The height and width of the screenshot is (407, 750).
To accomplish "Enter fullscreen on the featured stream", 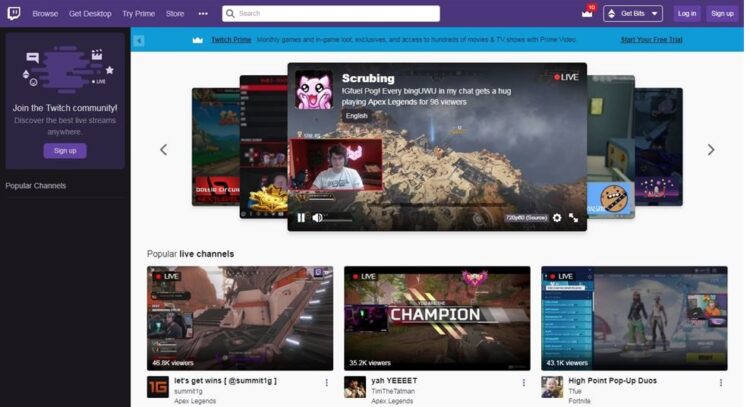I will [x=574, y=218].
